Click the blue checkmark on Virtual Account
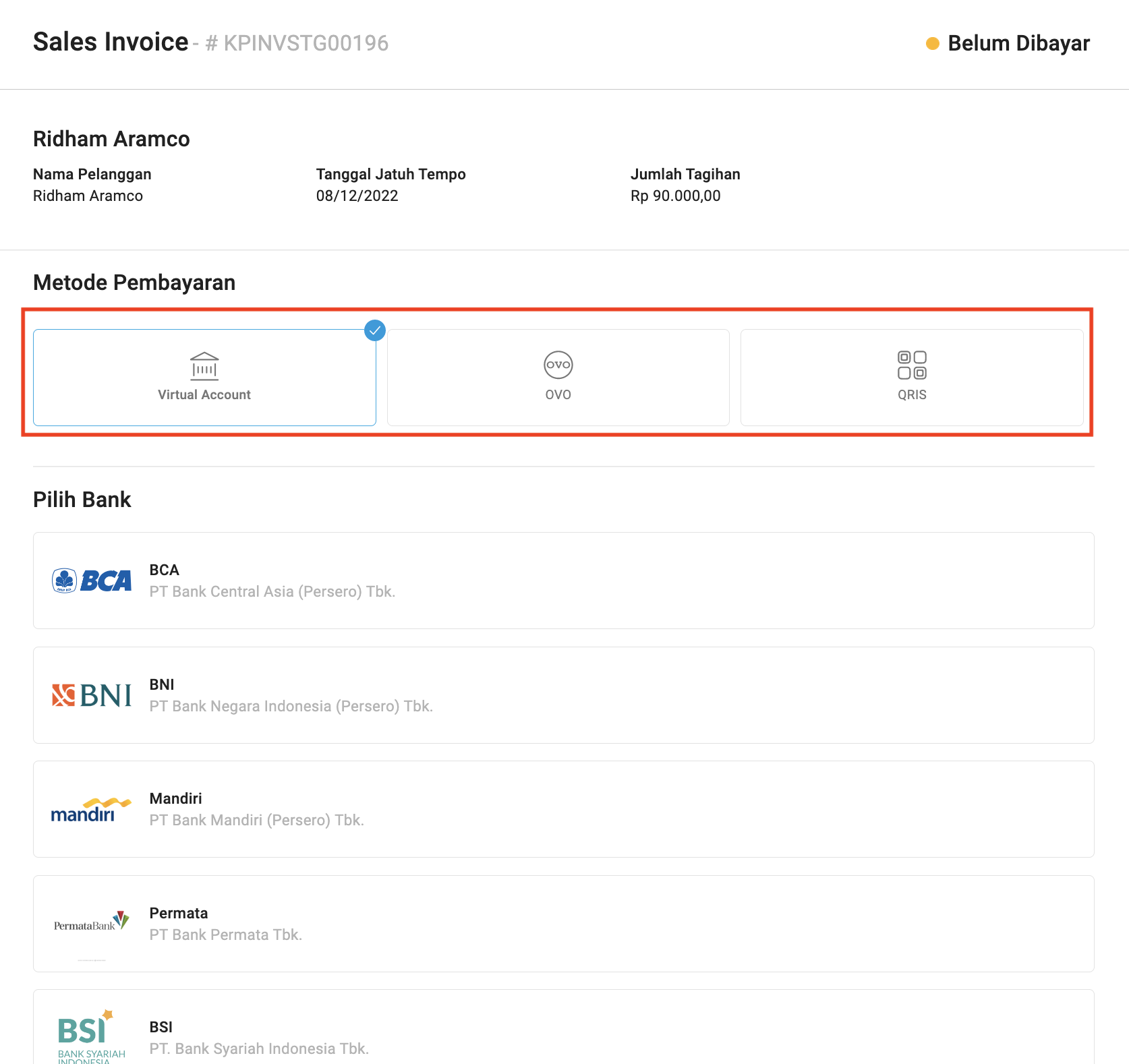 (x=375, y=330)
